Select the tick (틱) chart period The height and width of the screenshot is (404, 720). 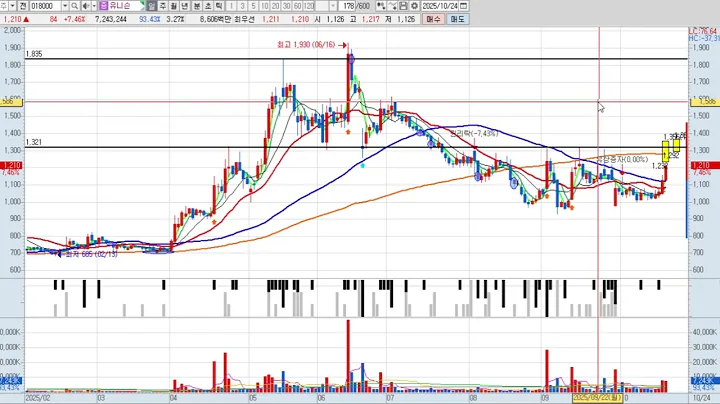[x=219, y=6]
